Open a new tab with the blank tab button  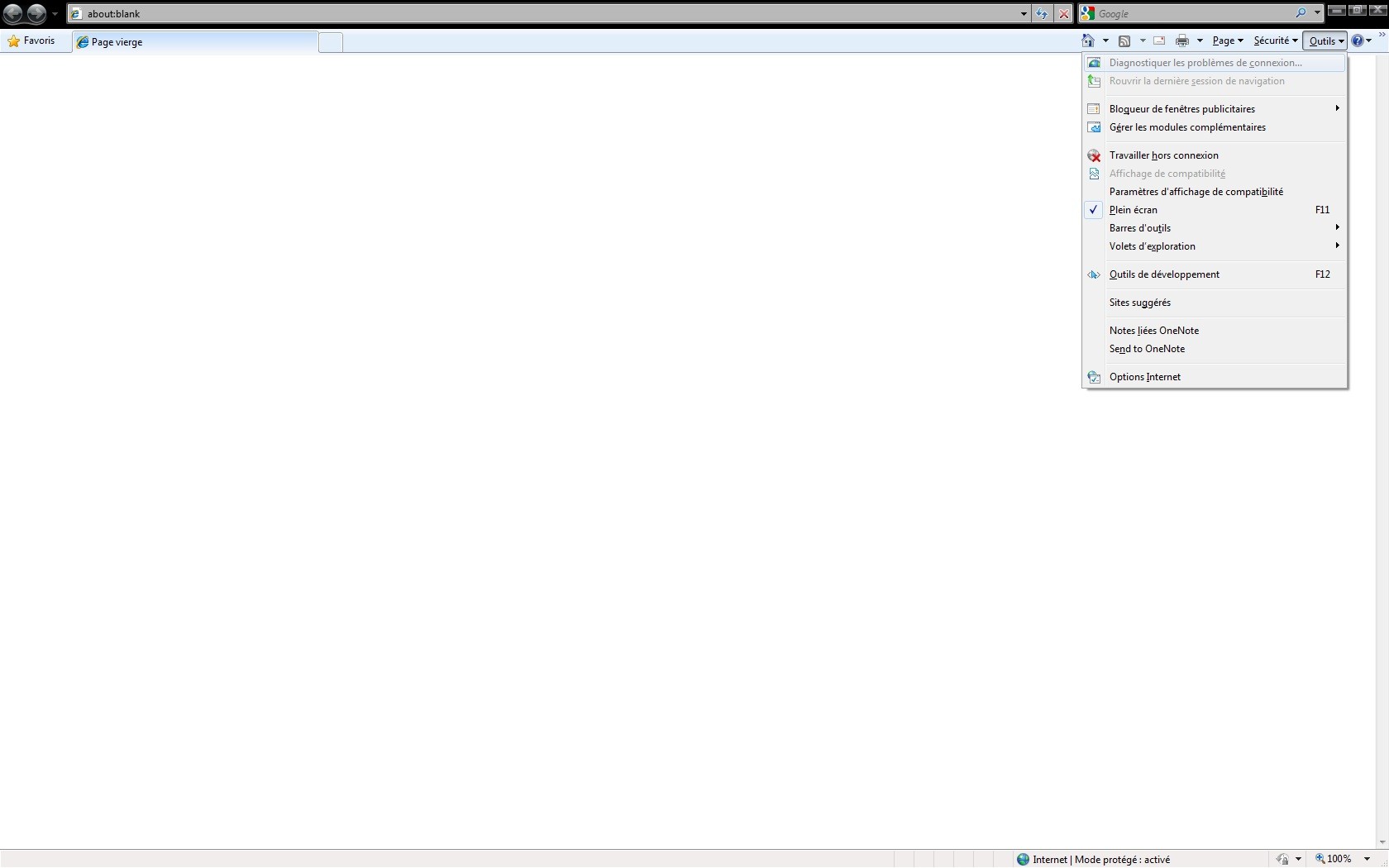tap(331, 42)
